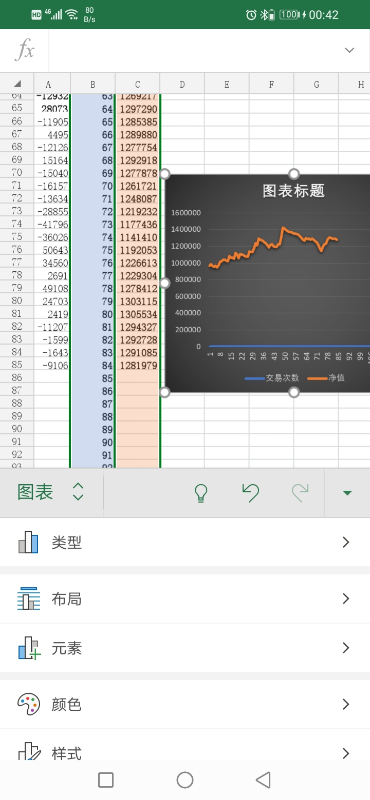Tap the Android home circle button
Screen dimensions: 370x800
click(x=185, y=780)
